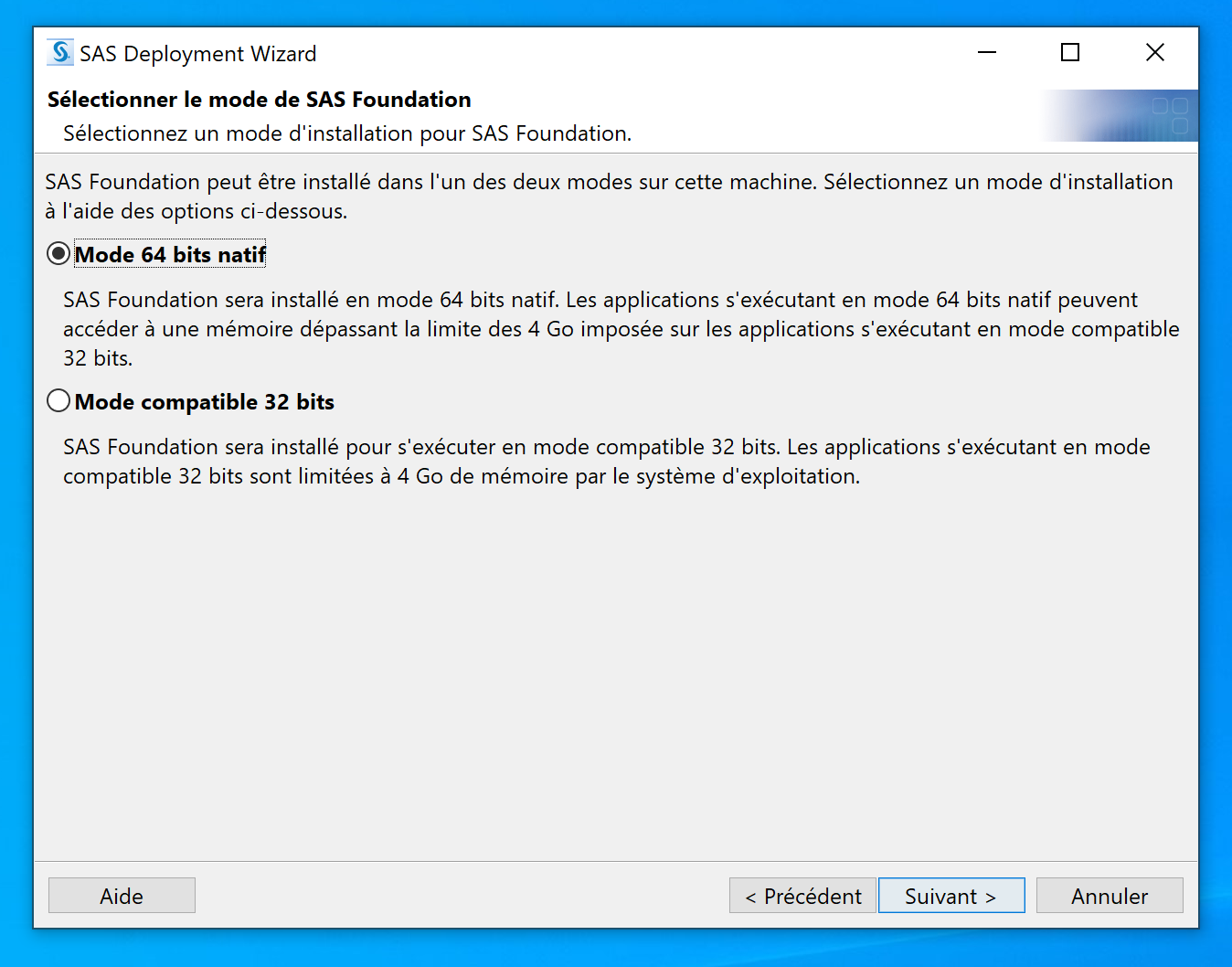The width and height of the screenshot is (1232, 967).
Task: Open help with the Aide button
Action: click(122, 896)
